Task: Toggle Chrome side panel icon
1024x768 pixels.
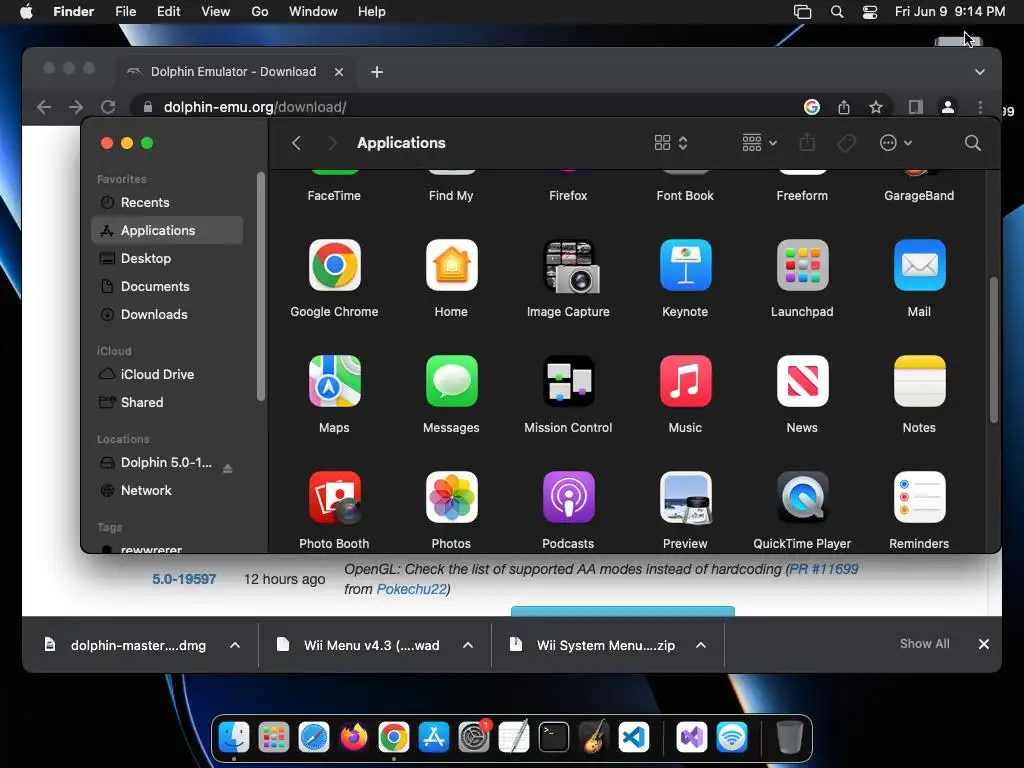Action: pos(916,107)
